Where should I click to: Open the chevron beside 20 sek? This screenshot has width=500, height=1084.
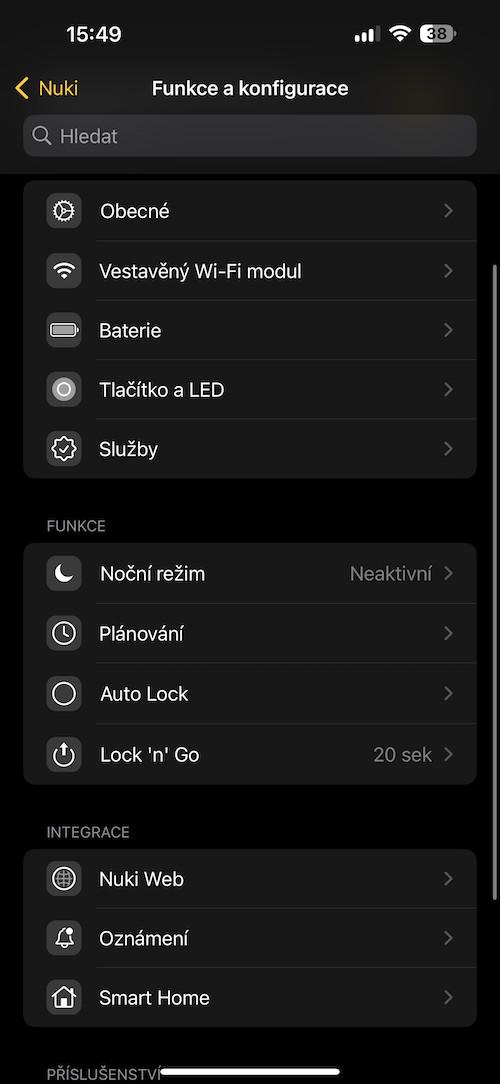click(448, 754)
